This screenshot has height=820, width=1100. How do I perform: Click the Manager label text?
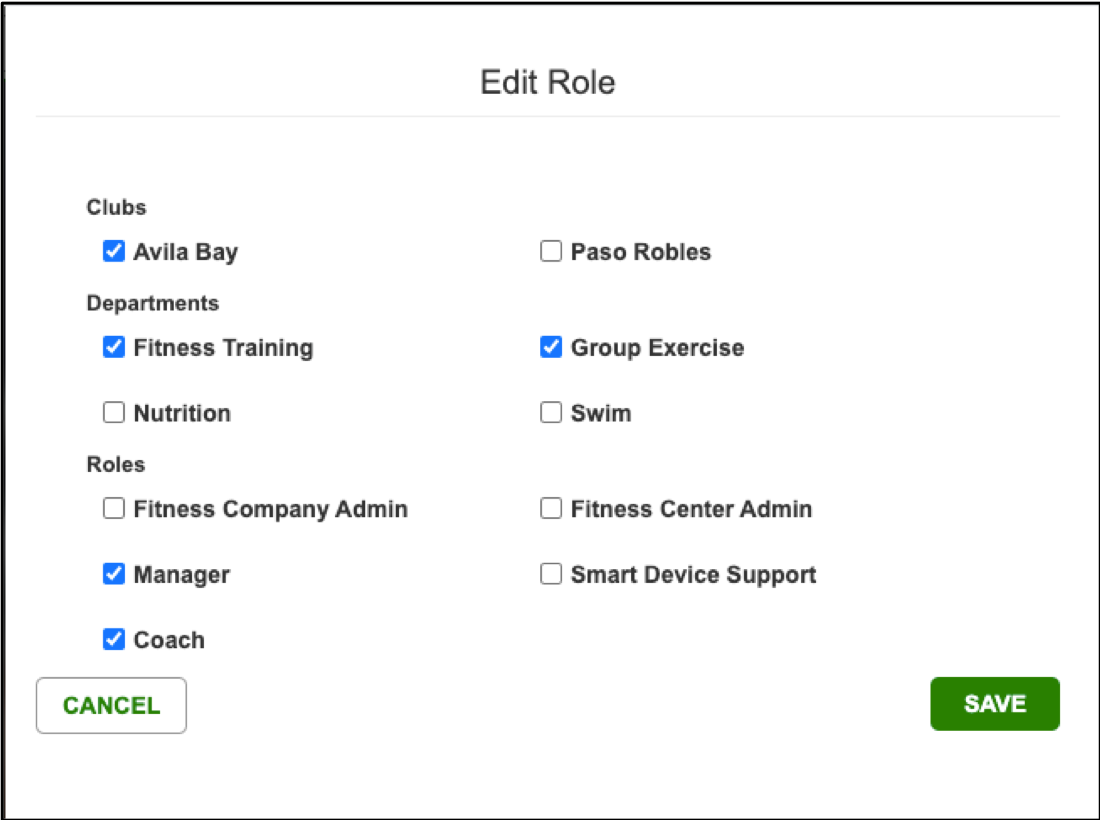point(180,573)
